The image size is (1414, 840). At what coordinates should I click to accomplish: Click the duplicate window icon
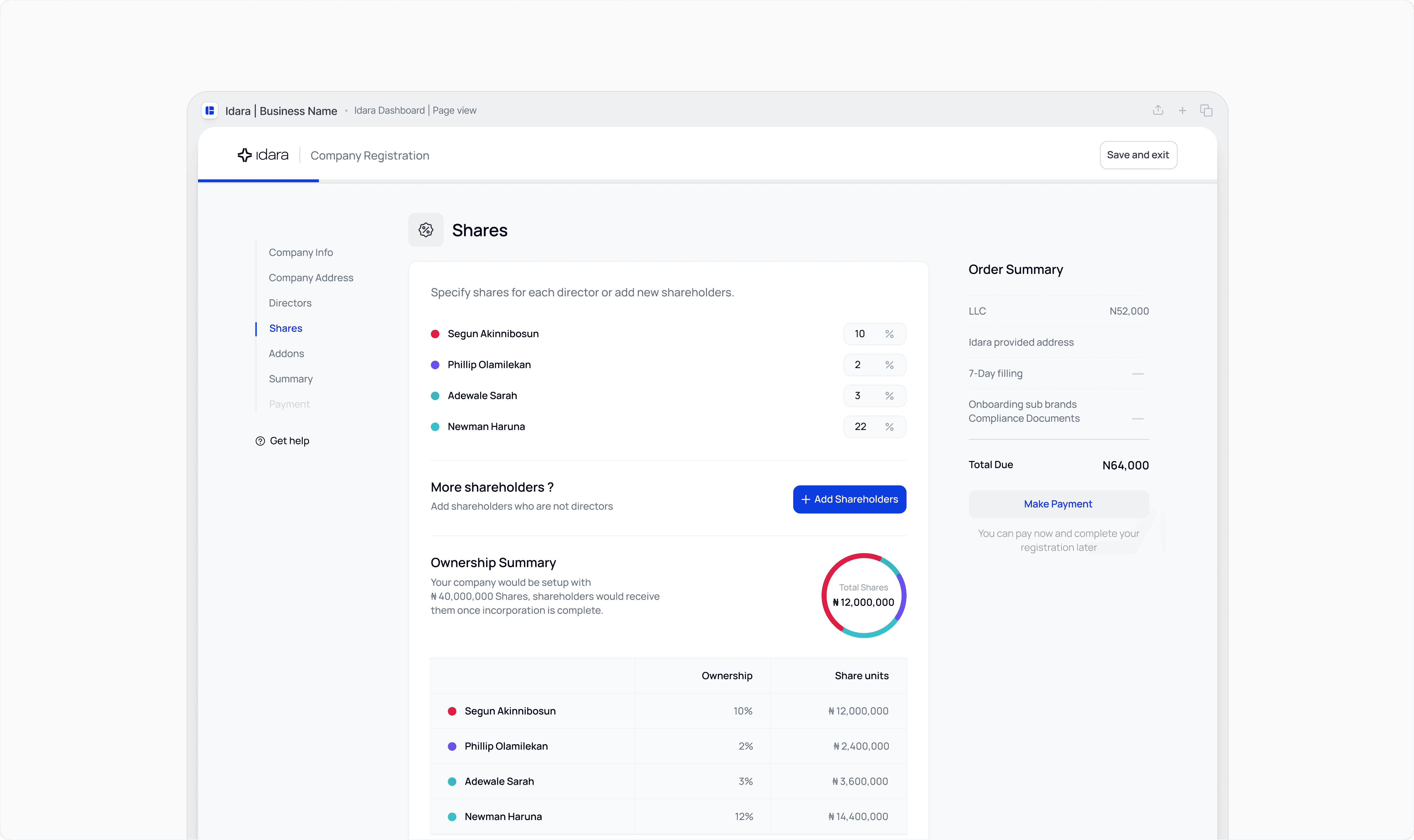(x=1206, y=111)
